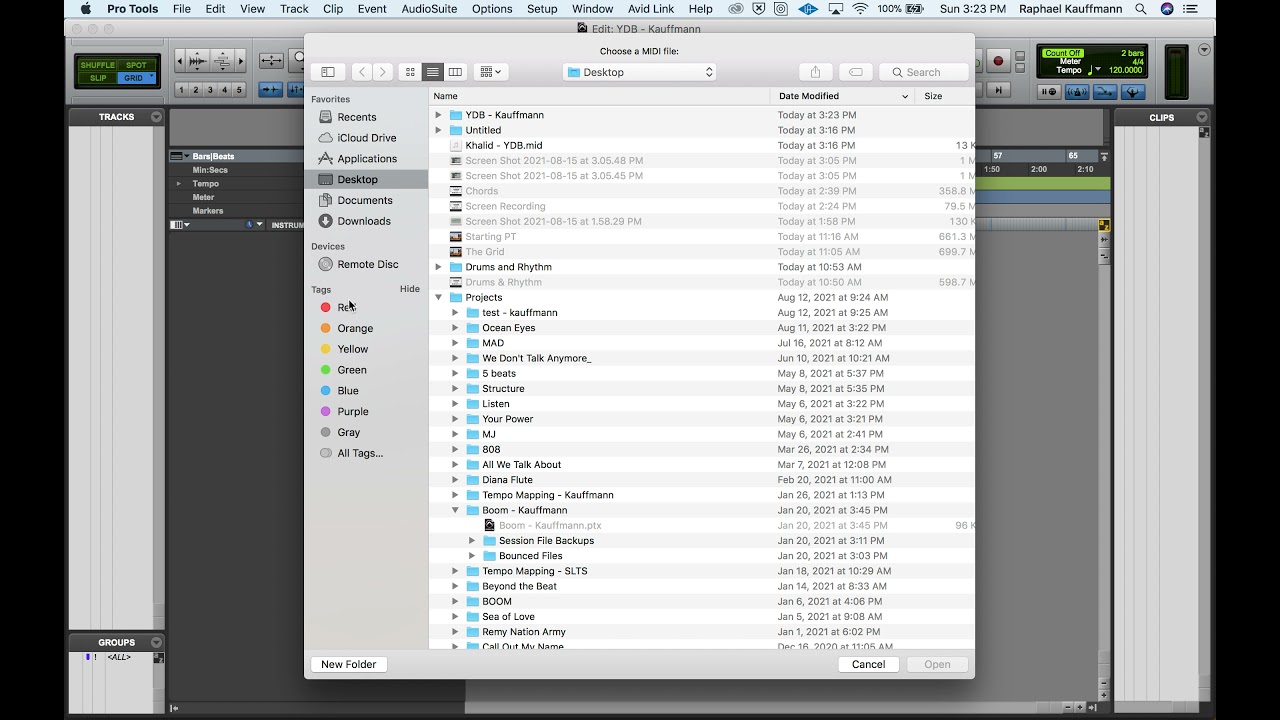Select the Green tag color
This screenshot has width=1280, height=720.
[x=343, y=370]
